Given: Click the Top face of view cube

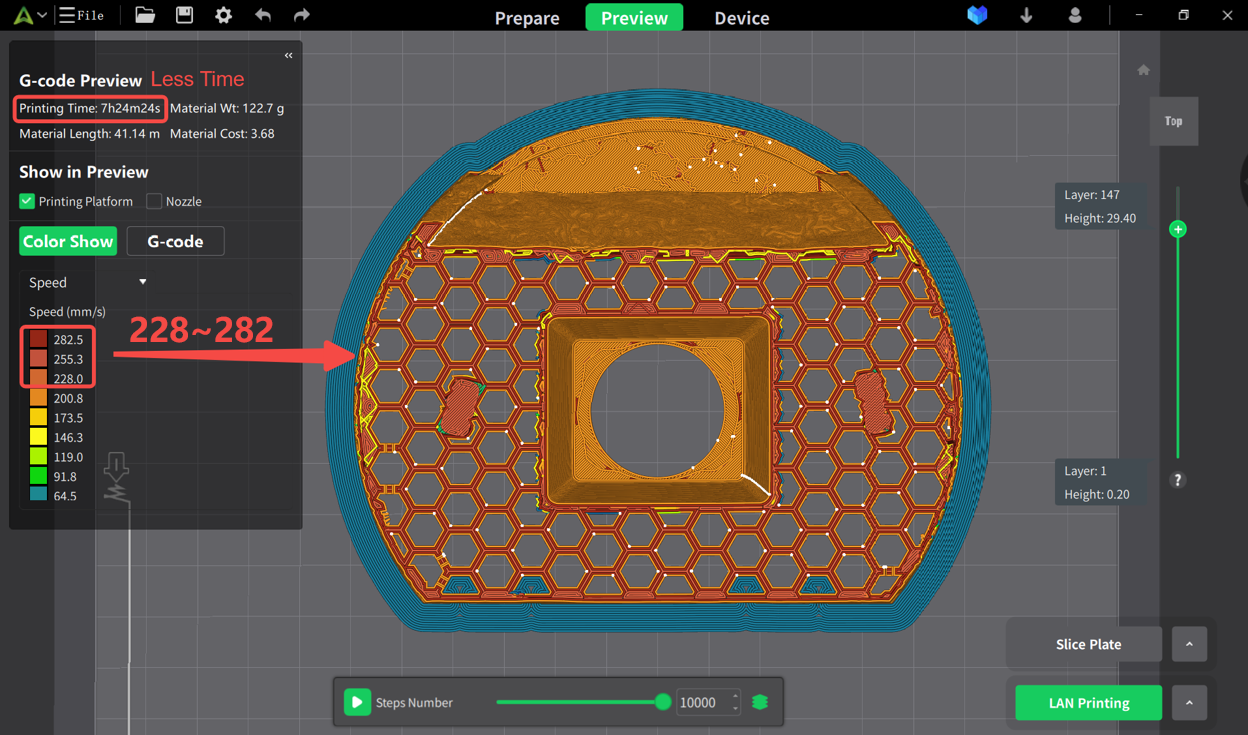Looking at the screenshot, I should (1174, 121).
